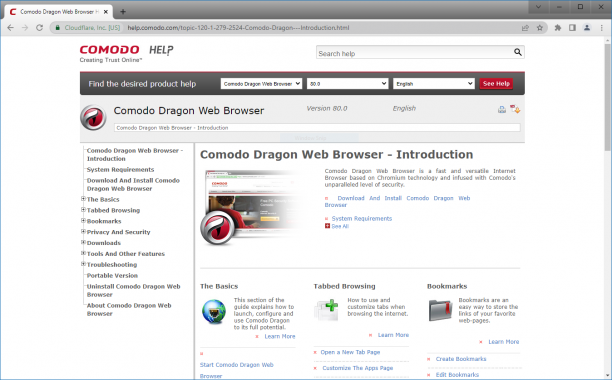Toggle the browser side panel icon

coord(572,28)
